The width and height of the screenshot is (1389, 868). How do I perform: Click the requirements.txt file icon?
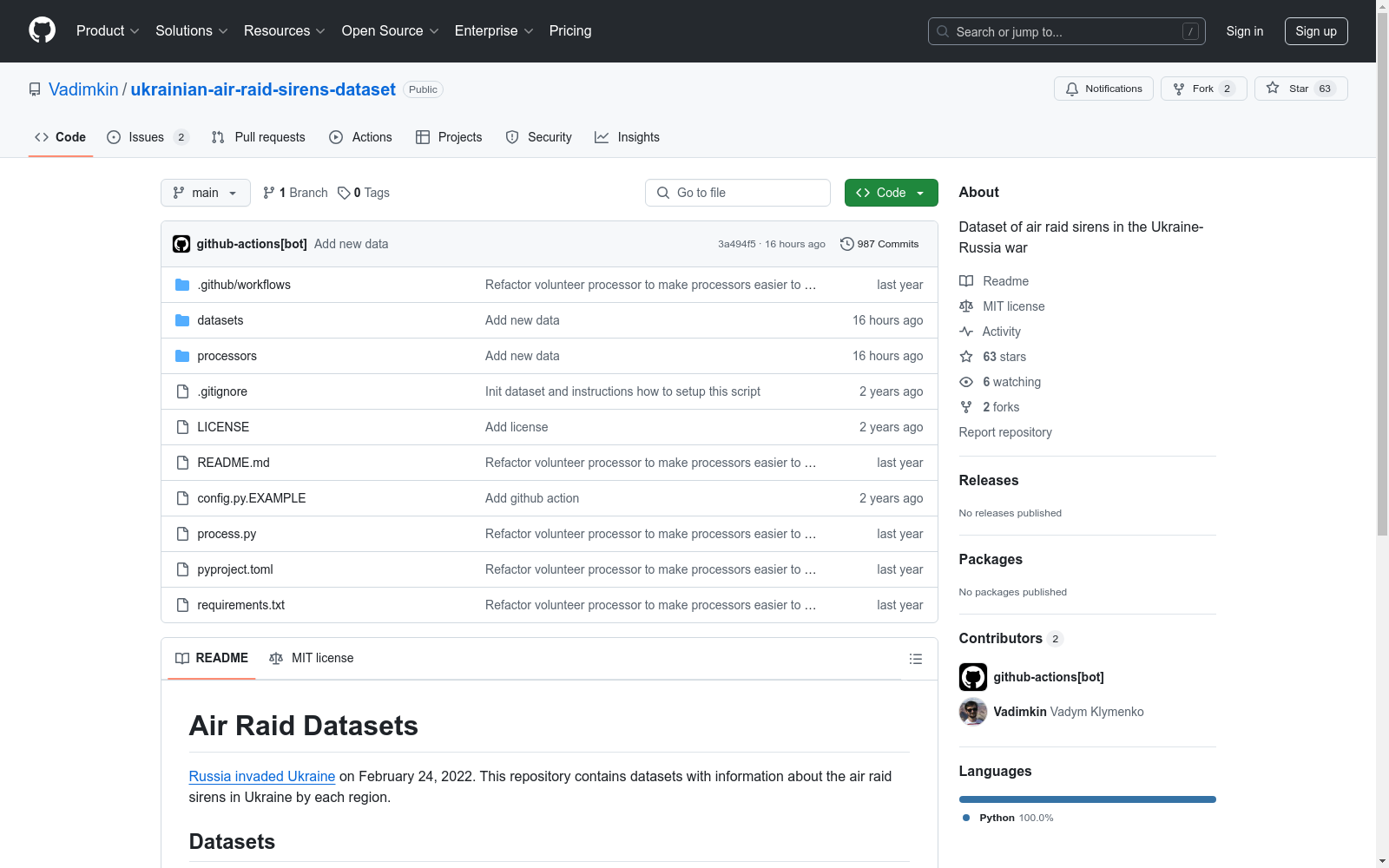pos(182,605)
